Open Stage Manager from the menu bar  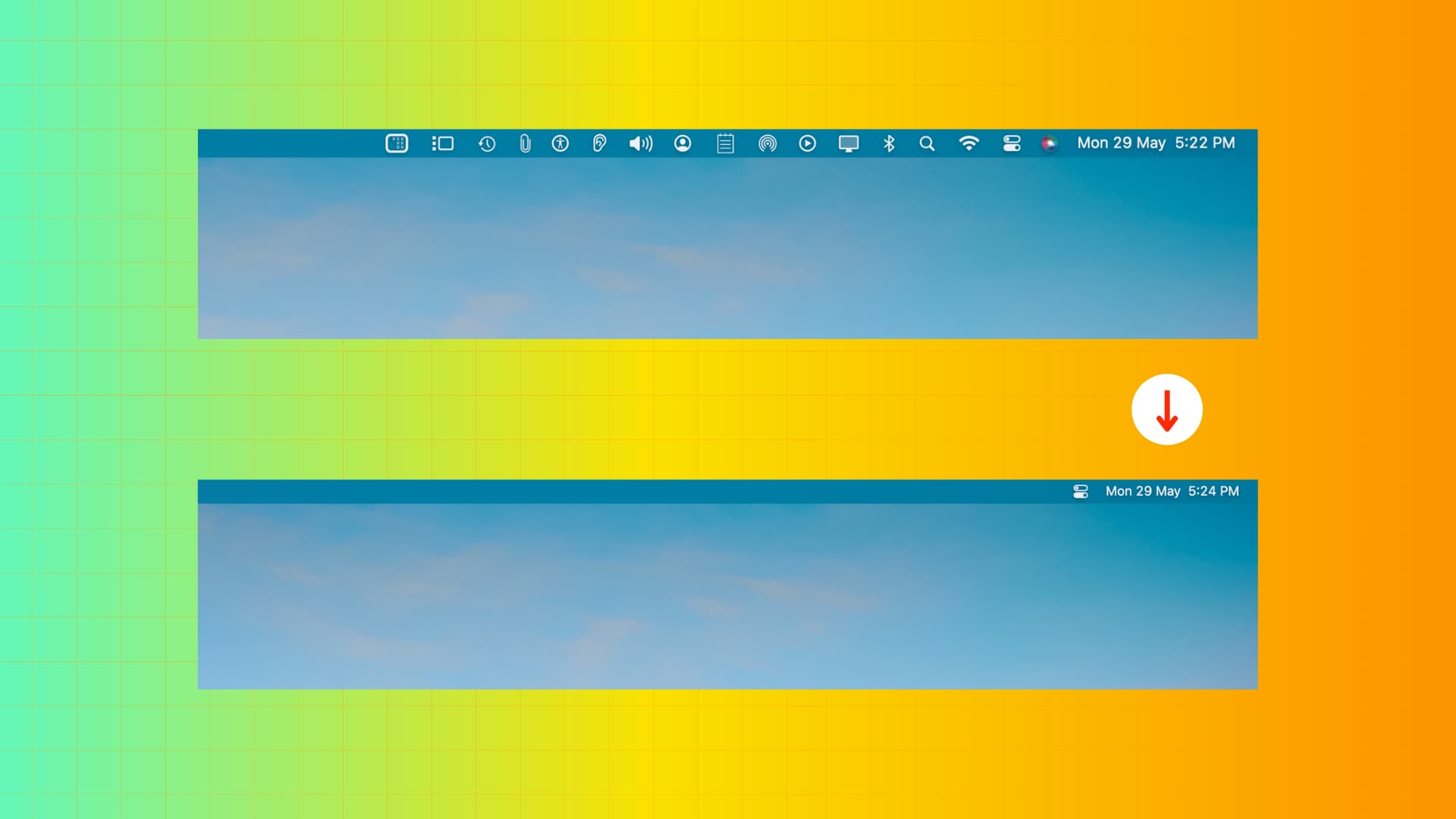tap(443, 143)
